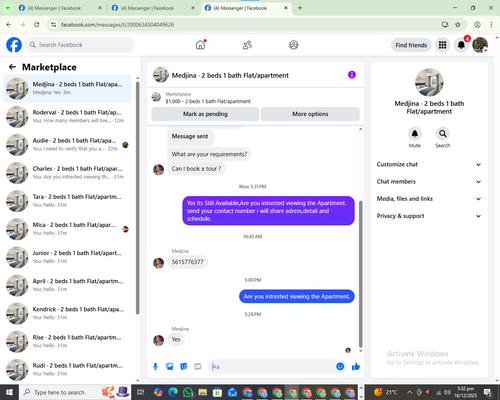
Task: Click the chat messages vertical scrollbar
Action: pos(360,274)
